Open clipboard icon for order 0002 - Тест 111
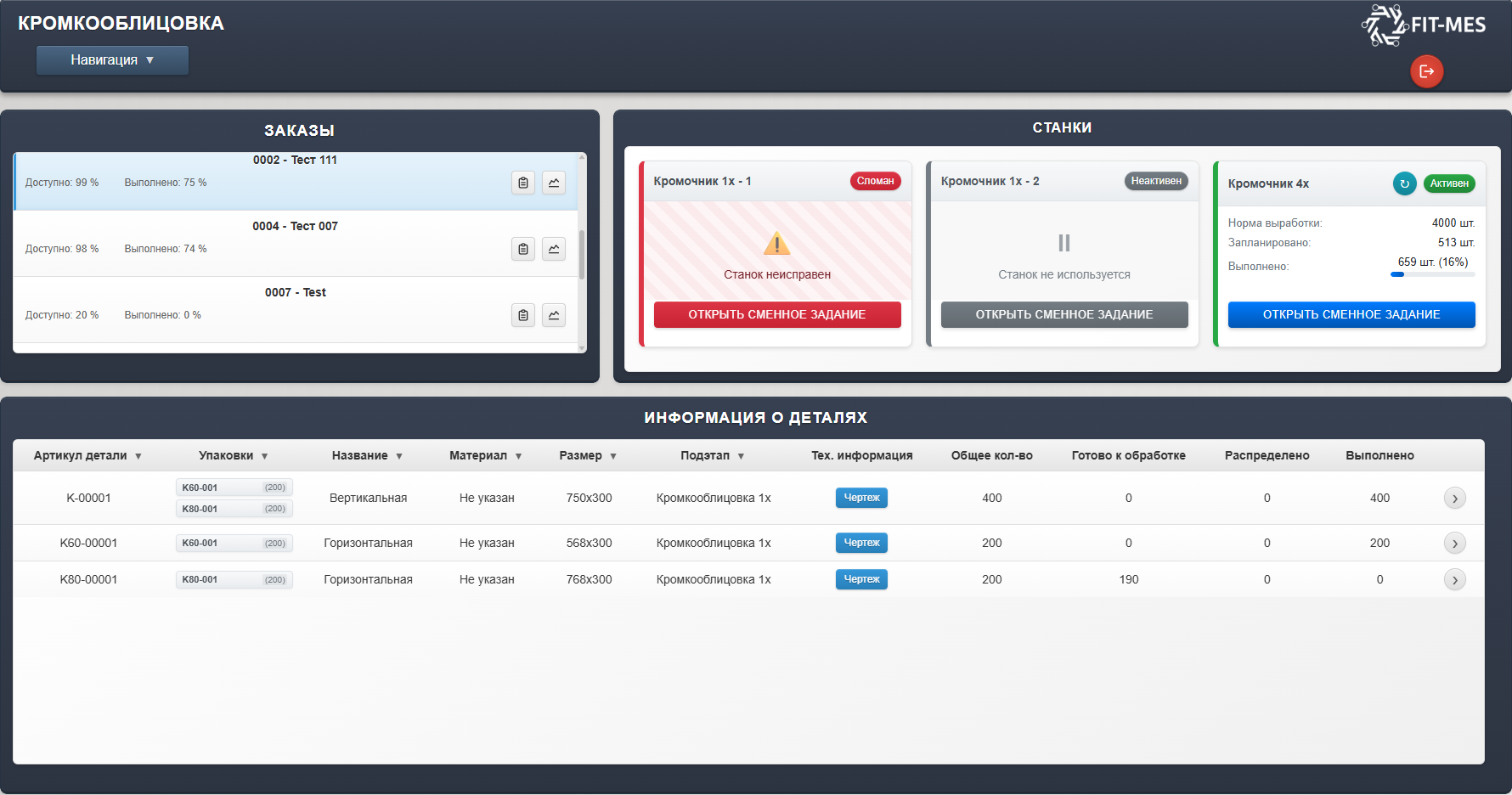The width and height of the screenshot is (1512, 795). [523, 183]
